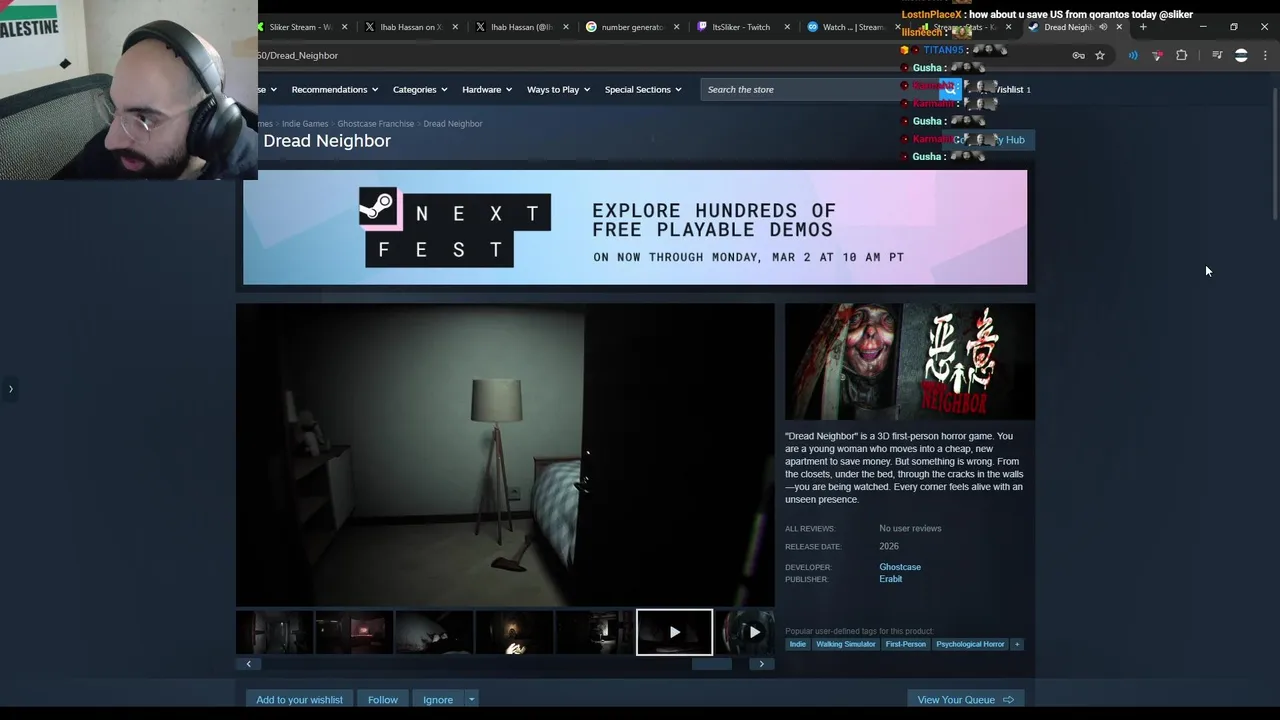Expand the Ways to Play menu

558,90
